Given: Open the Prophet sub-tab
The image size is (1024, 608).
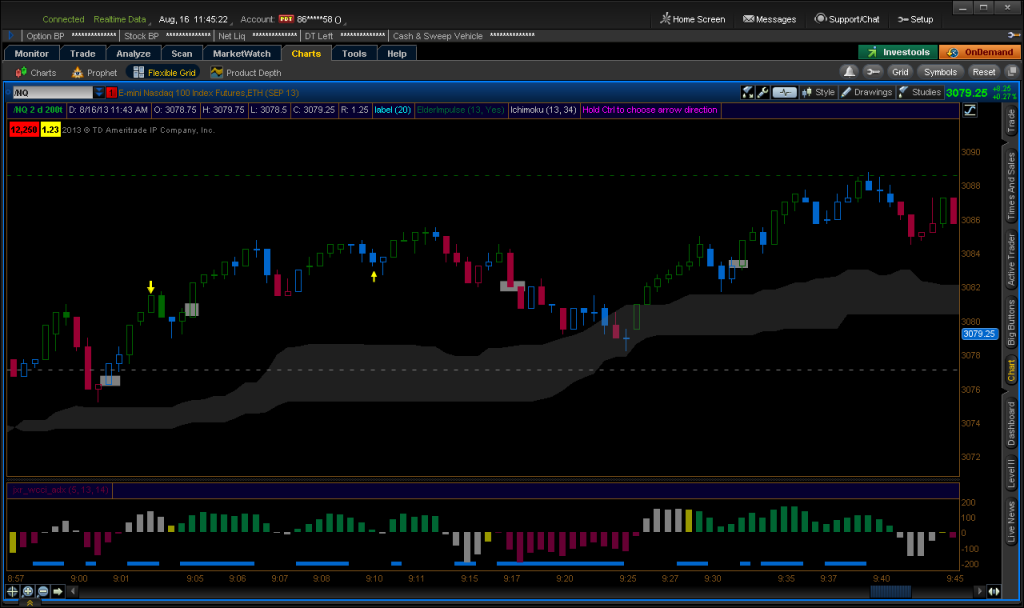Looking at the screenshot, I should click(95, 72).
